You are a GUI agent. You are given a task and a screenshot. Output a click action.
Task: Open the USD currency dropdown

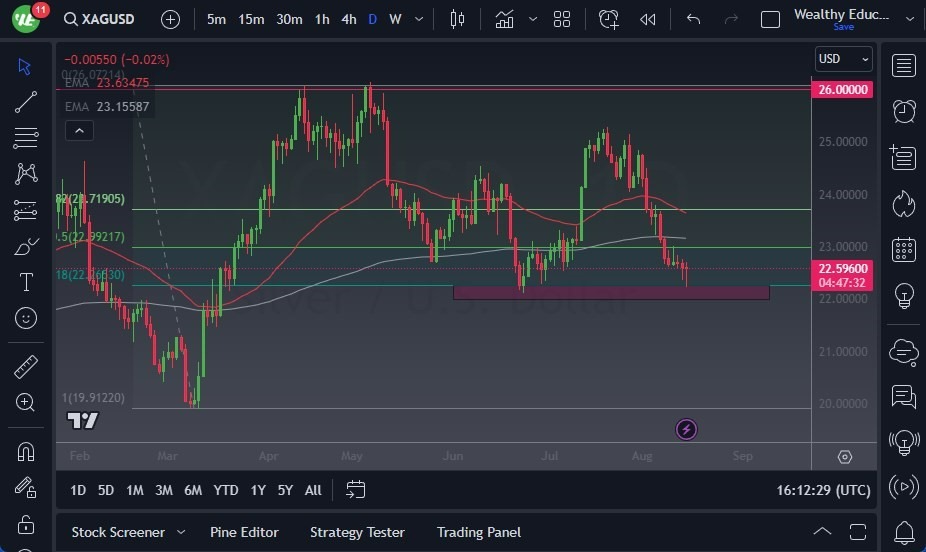(843, 59)
